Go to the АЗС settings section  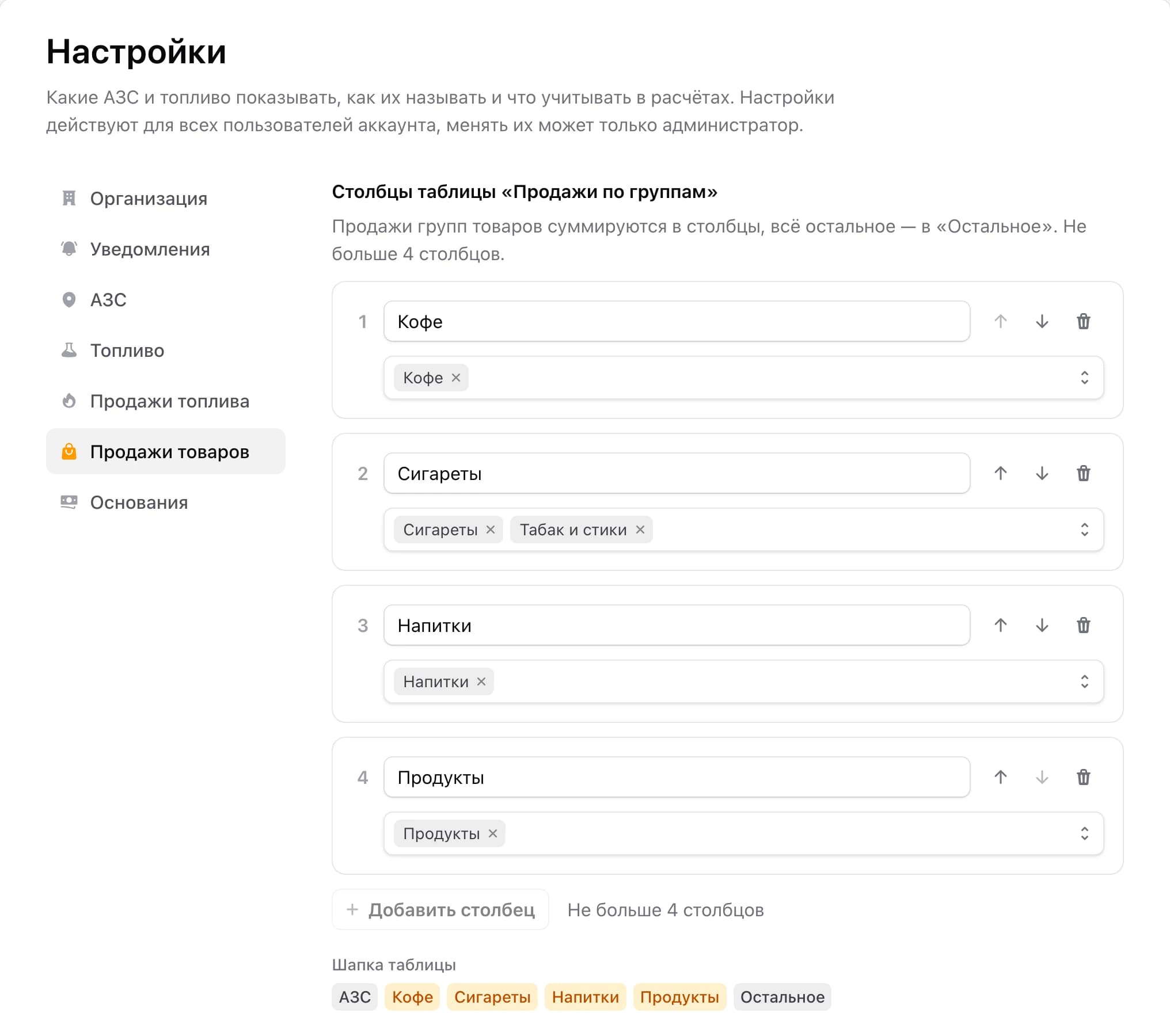[x=166, y=299]
